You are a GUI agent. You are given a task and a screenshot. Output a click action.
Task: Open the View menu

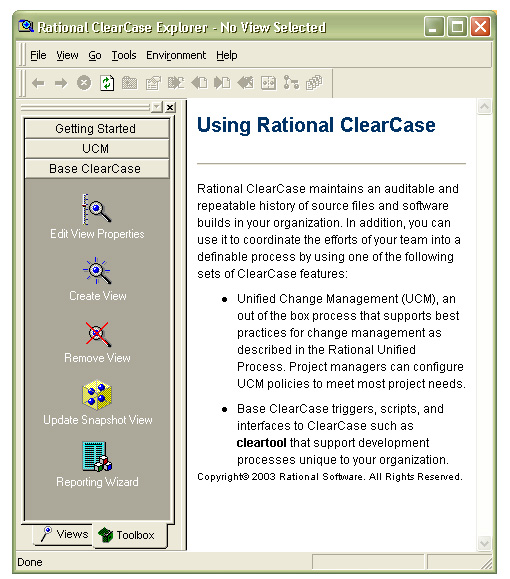[x=67, y=55]
